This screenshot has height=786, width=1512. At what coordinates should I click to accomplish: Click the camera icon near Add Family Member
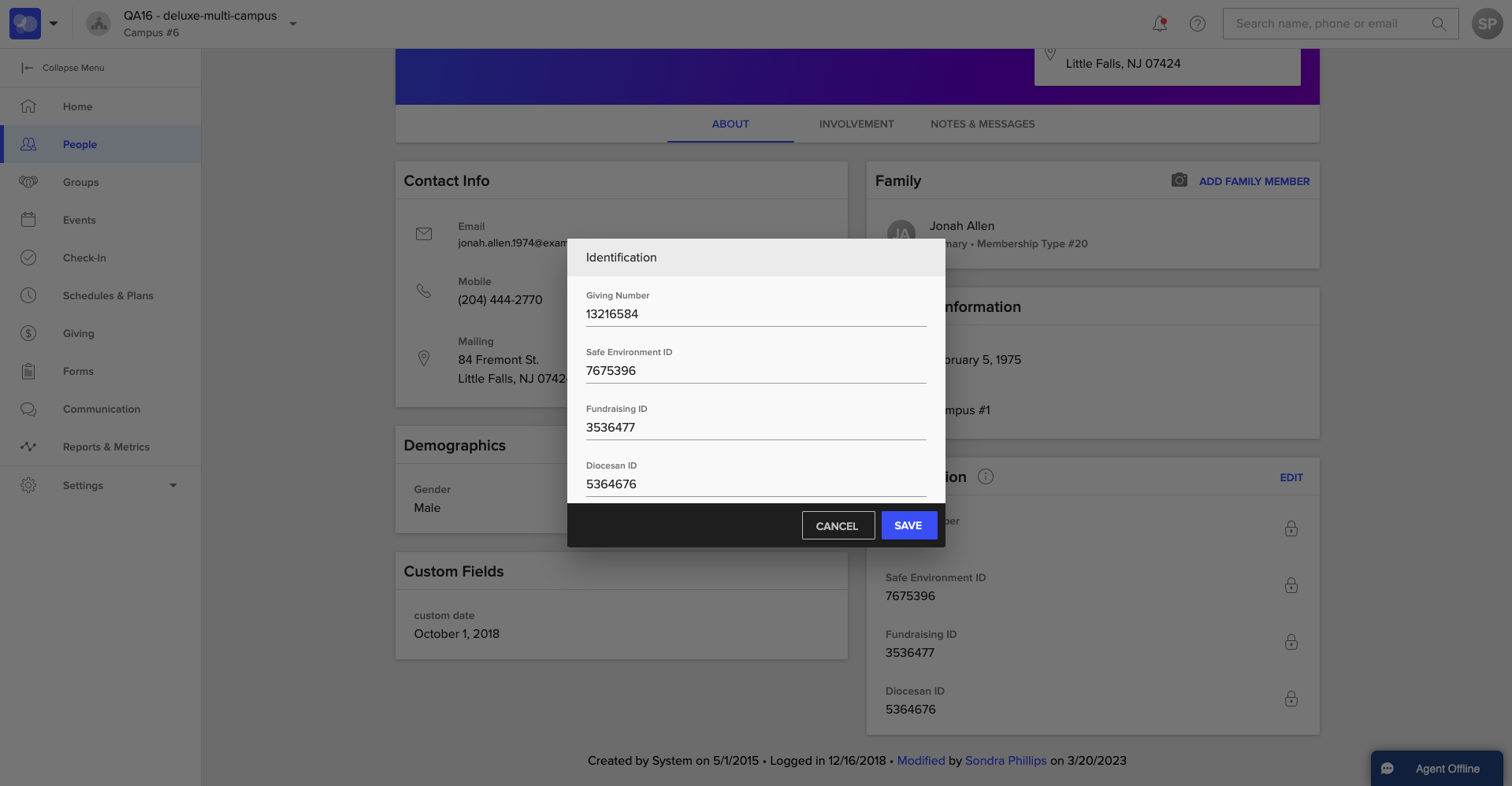pos(1179,180)
